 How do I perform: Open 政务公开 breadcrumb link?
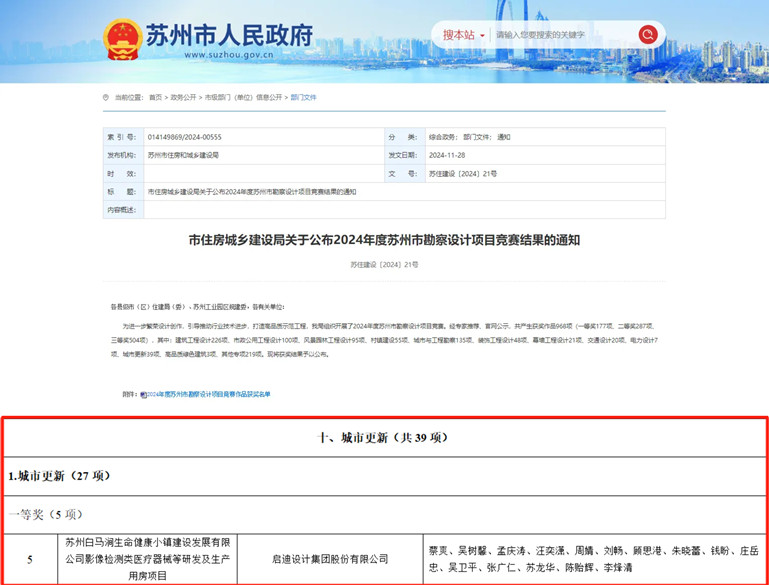pyautogui.click(x=183, y=97)
